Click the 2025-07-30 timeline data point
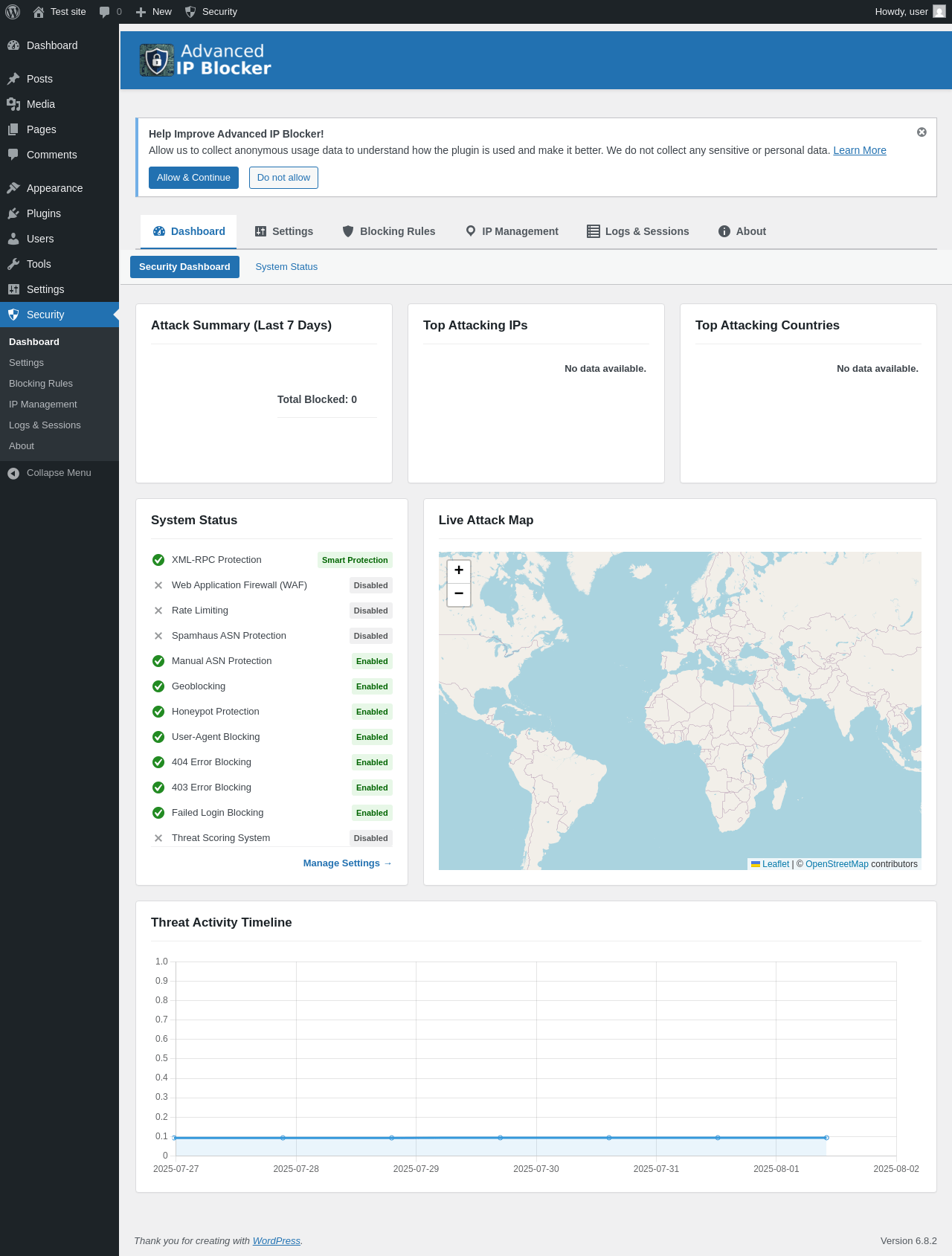 pos(501,1138)
